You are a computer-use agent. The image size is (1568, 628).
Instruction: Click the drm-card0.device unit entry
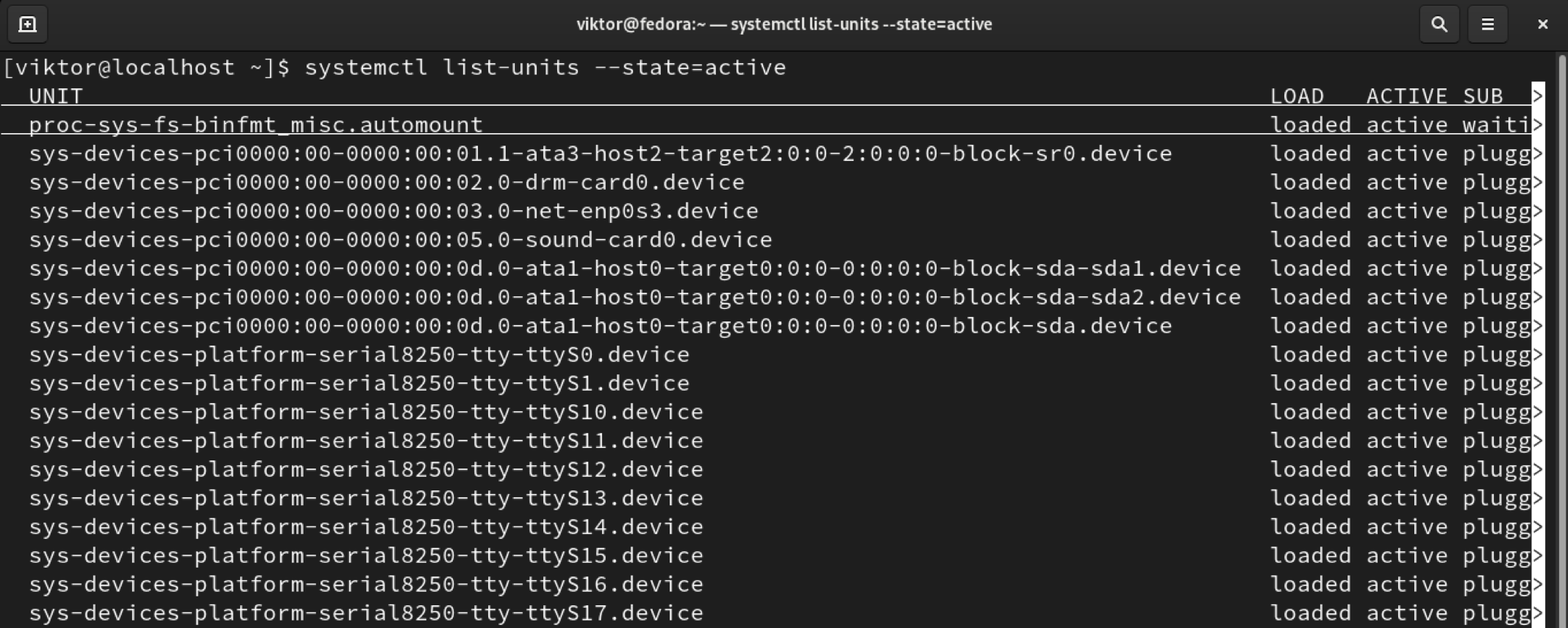387,182
